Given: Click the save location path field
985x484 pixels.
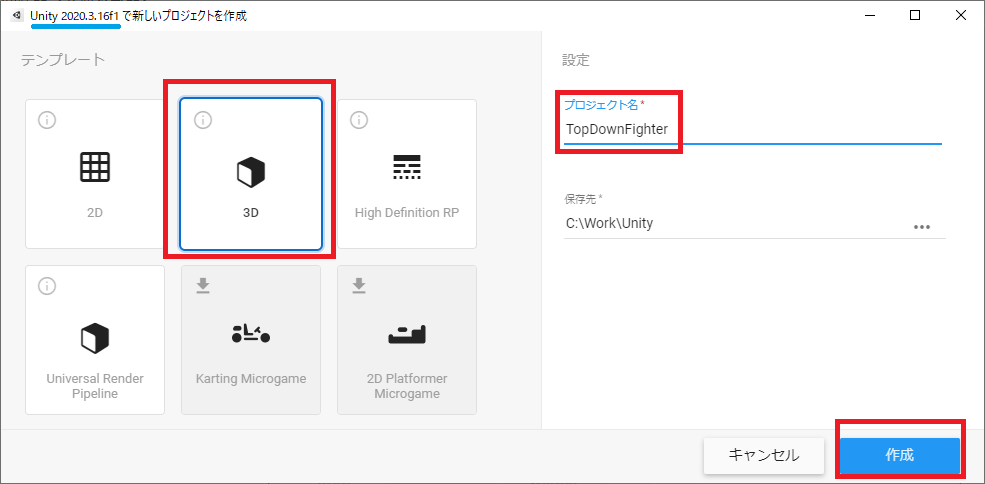Looking at the screenshot, I should [x=735, y=223].
